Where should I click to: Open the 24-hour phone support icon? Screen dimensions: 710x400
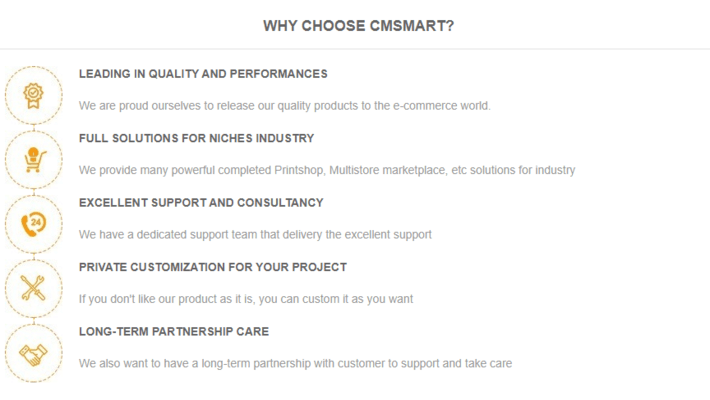tap(33, 223)
